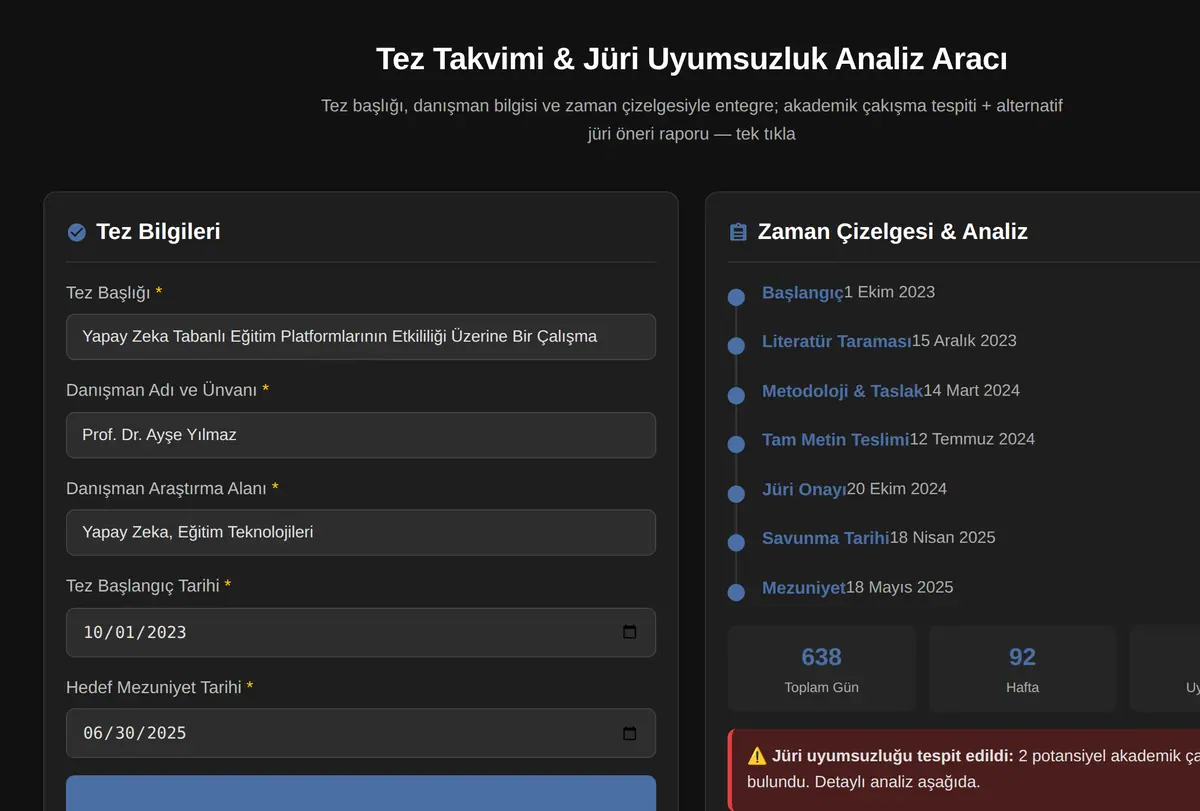Click the Danışman Araştırma Alanı field
Viewport: 1200px width, 811px height.
[x=361, y=532]
